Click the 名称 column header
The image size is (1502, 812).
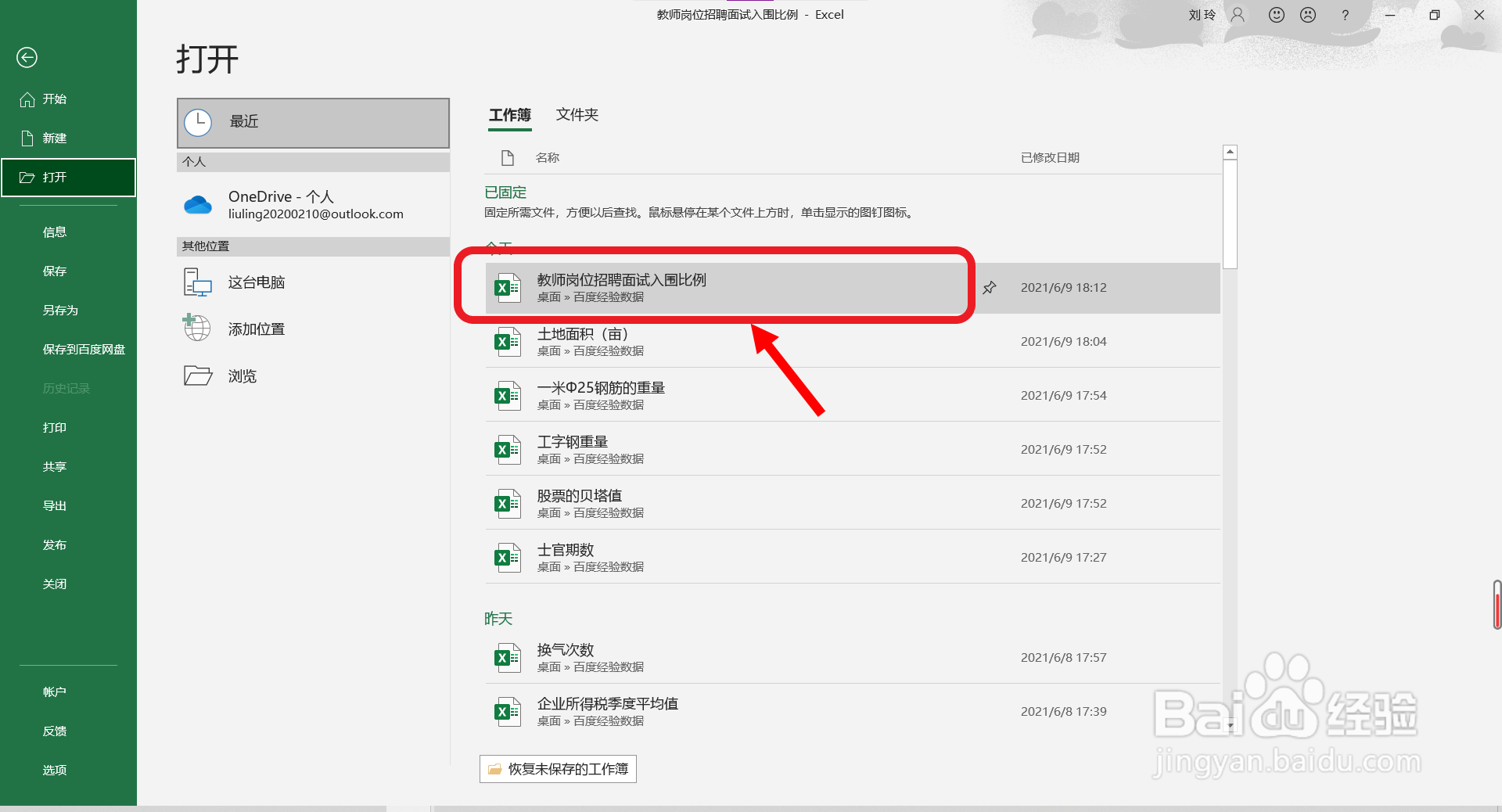point(548,158)
